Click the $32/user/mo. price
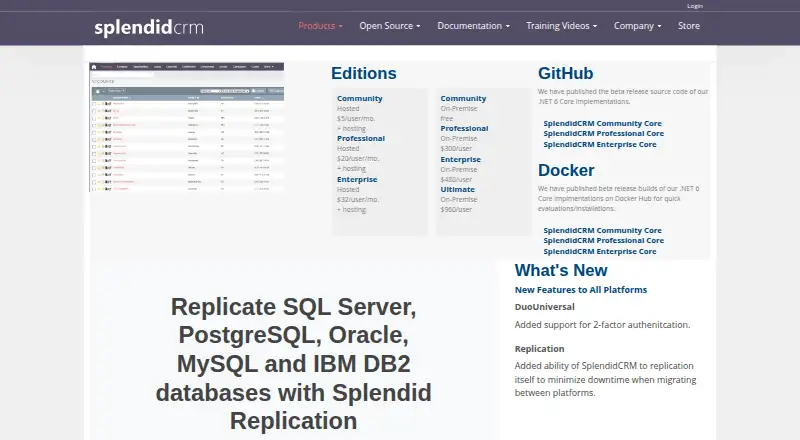The height and width of the screenshot is (440, 800). (x=358, y=200)
